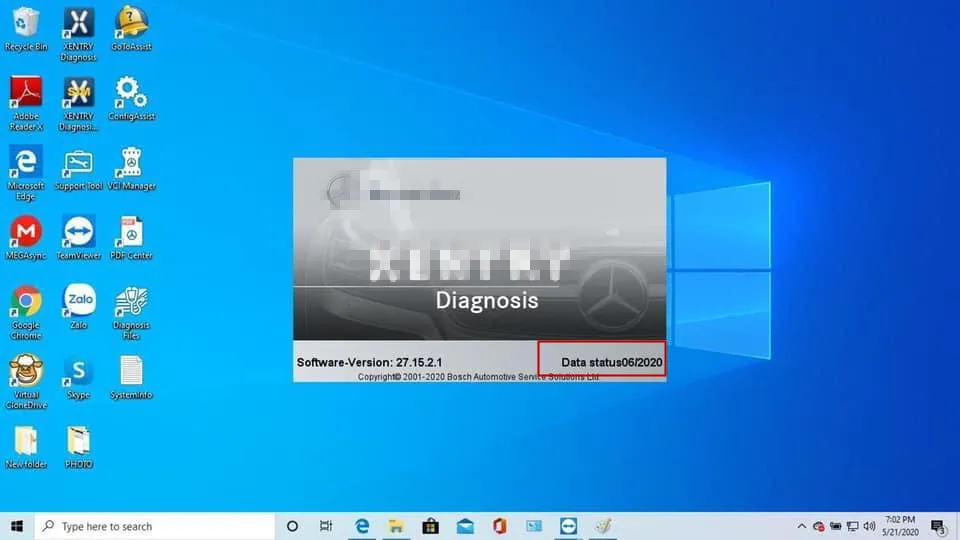Open ConfigAssist desktop shortcut

[131, 98]
